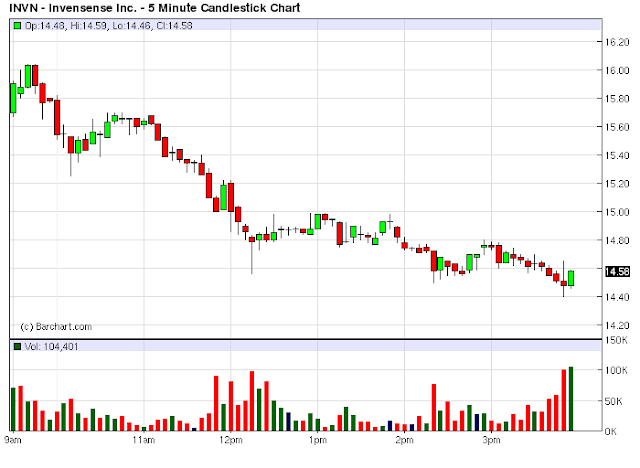Click the 11am time axis label
Image resolution: width=640 pixels, height=468 pixels.
tap(144, 440)
